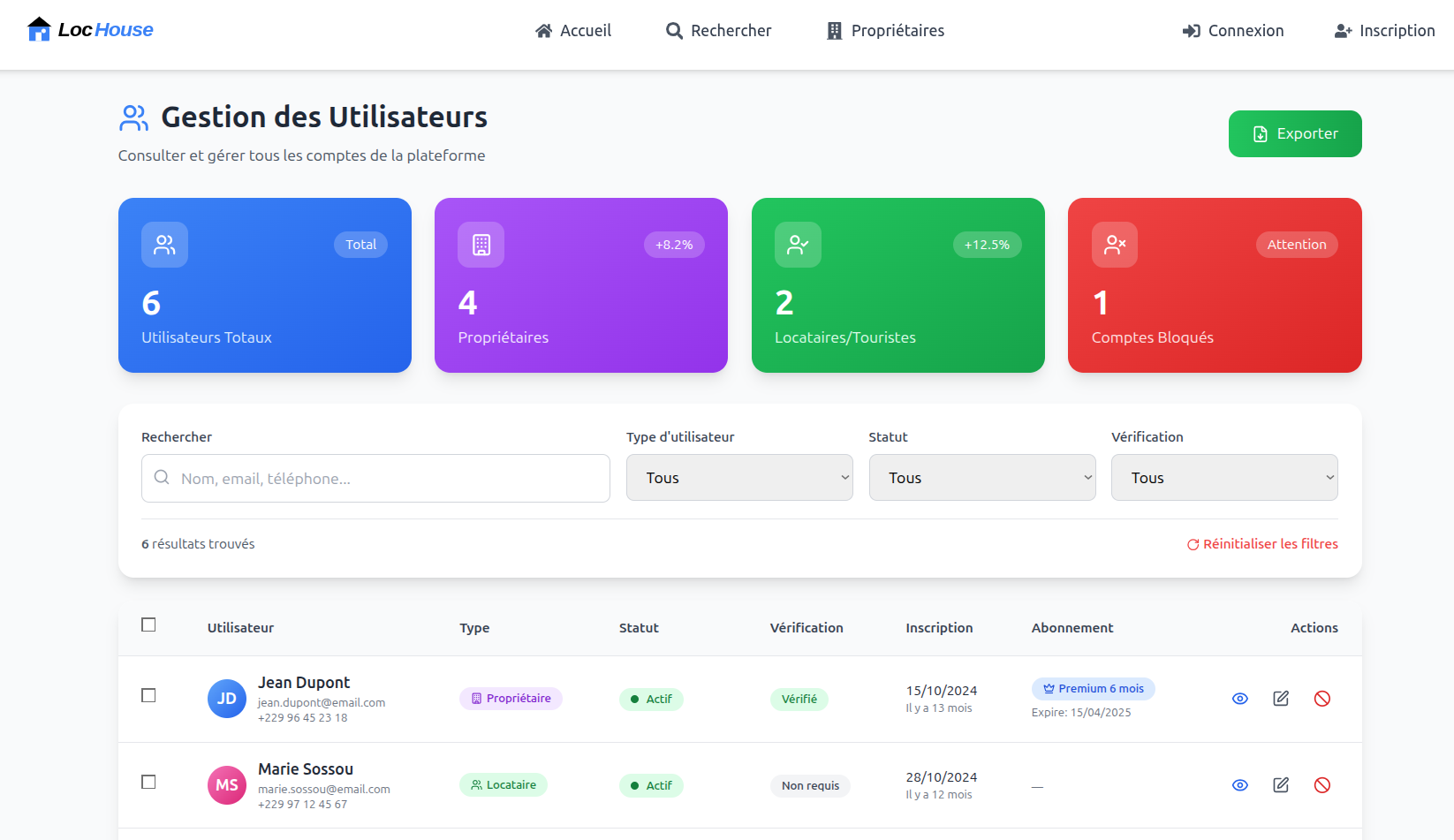Open the Type d'utilisateur dropdown
Viewport: 1454px width, 840px height.
[x=739, y=478]
